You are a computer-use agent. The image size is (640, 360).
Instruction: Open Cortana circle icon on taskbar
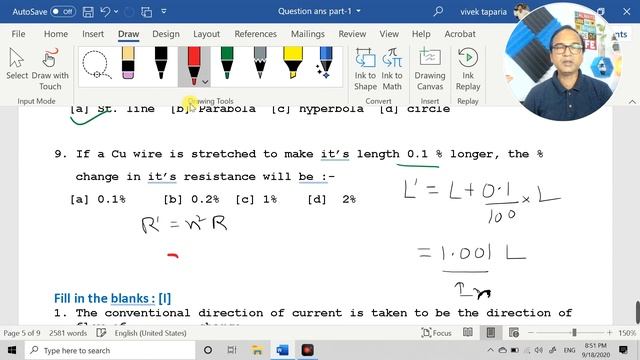(x=208, y=350)
